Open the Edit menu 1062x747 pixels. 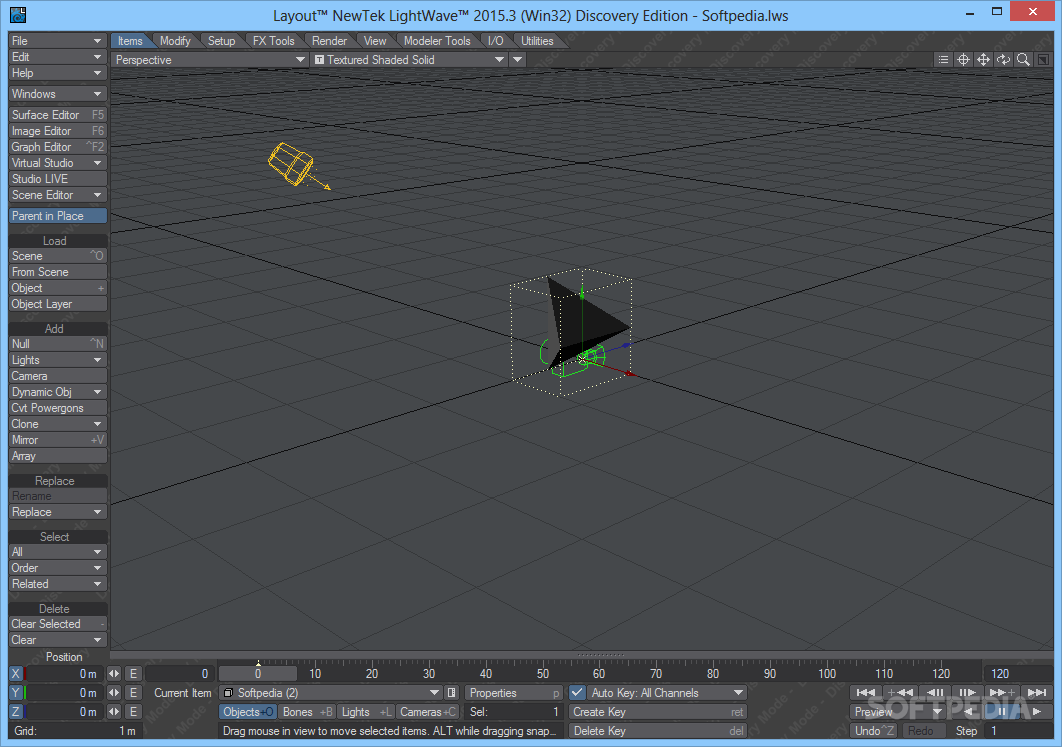58,57
